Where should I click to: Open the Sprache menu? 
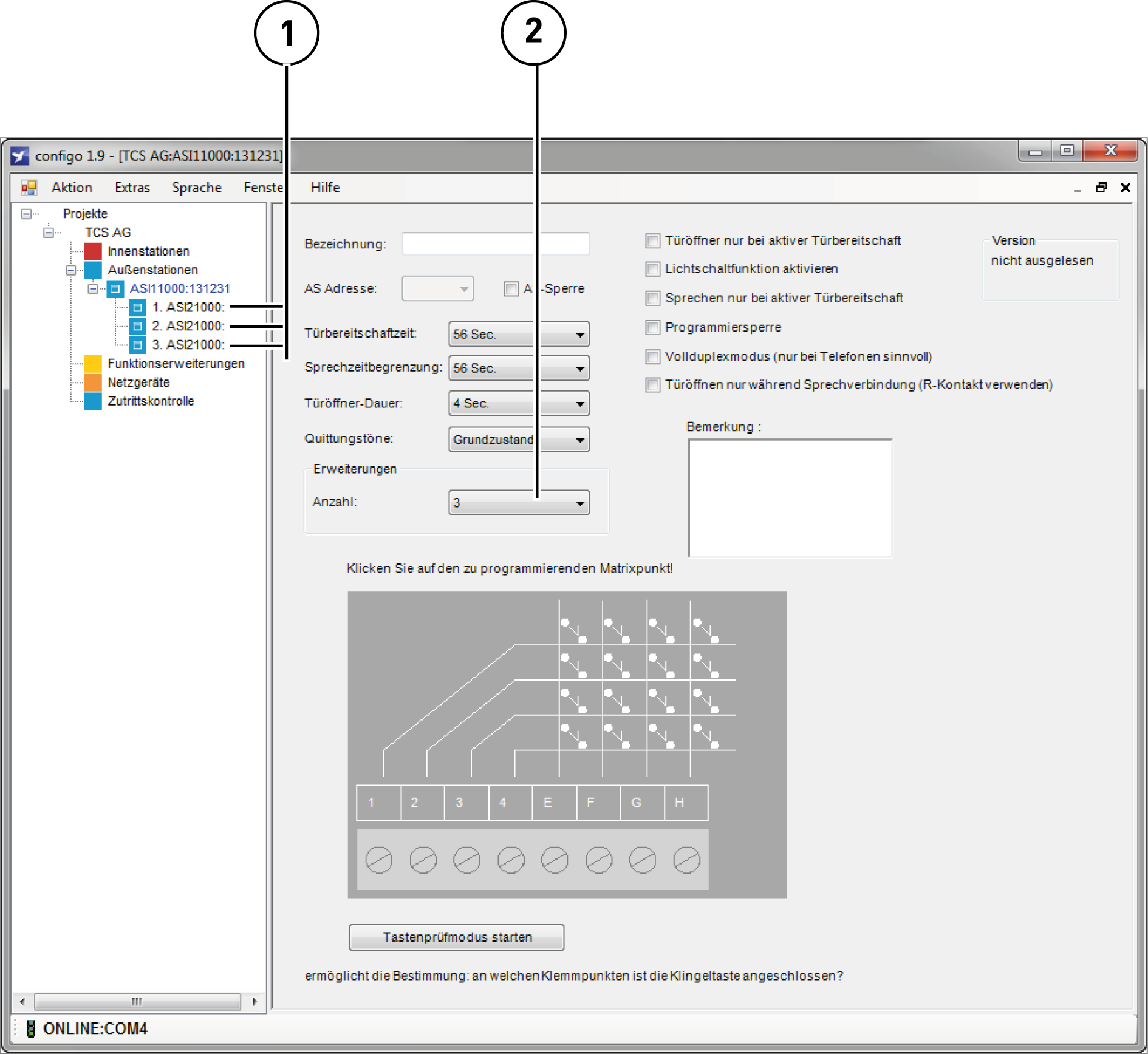click(196, 188)
